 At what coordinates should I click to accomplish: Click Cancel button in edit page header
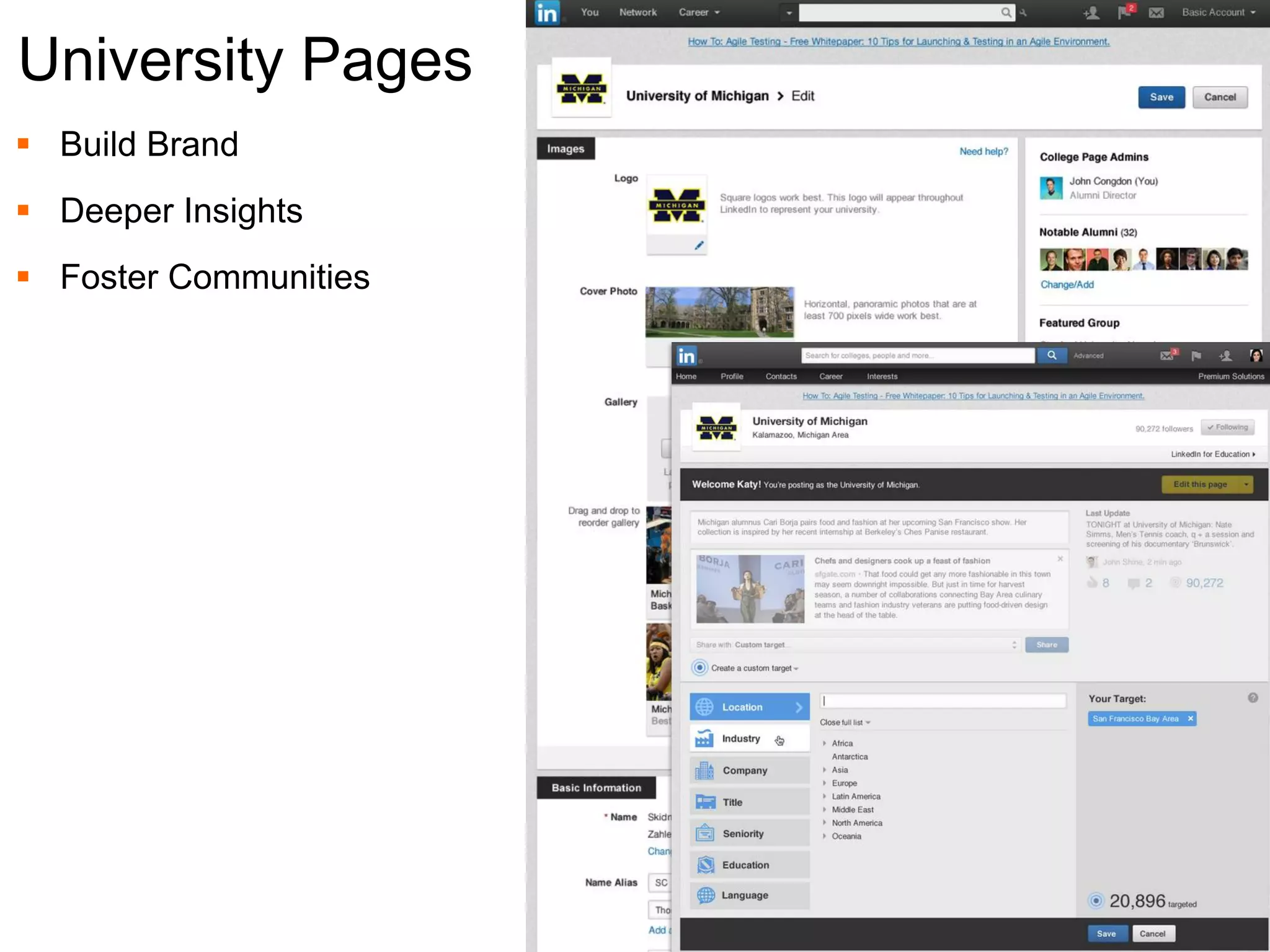click(1220, 97)
